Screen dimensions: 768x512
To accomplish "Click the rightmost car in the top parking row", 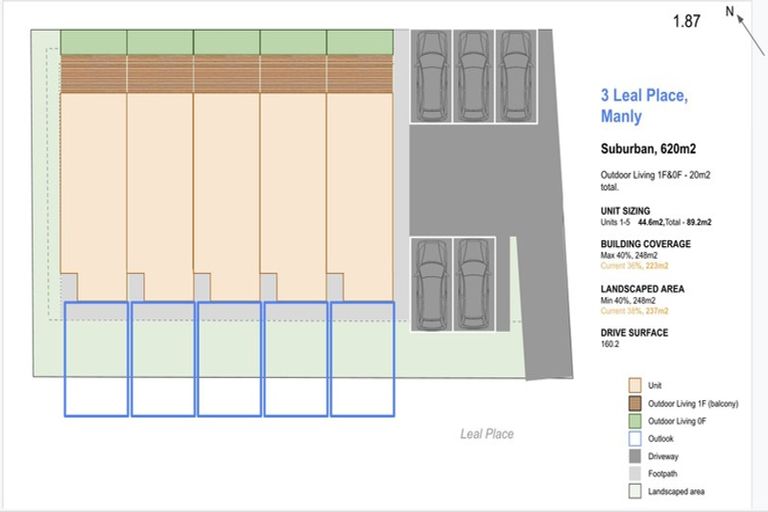I will pyautogui.click(x=516, y=75).
